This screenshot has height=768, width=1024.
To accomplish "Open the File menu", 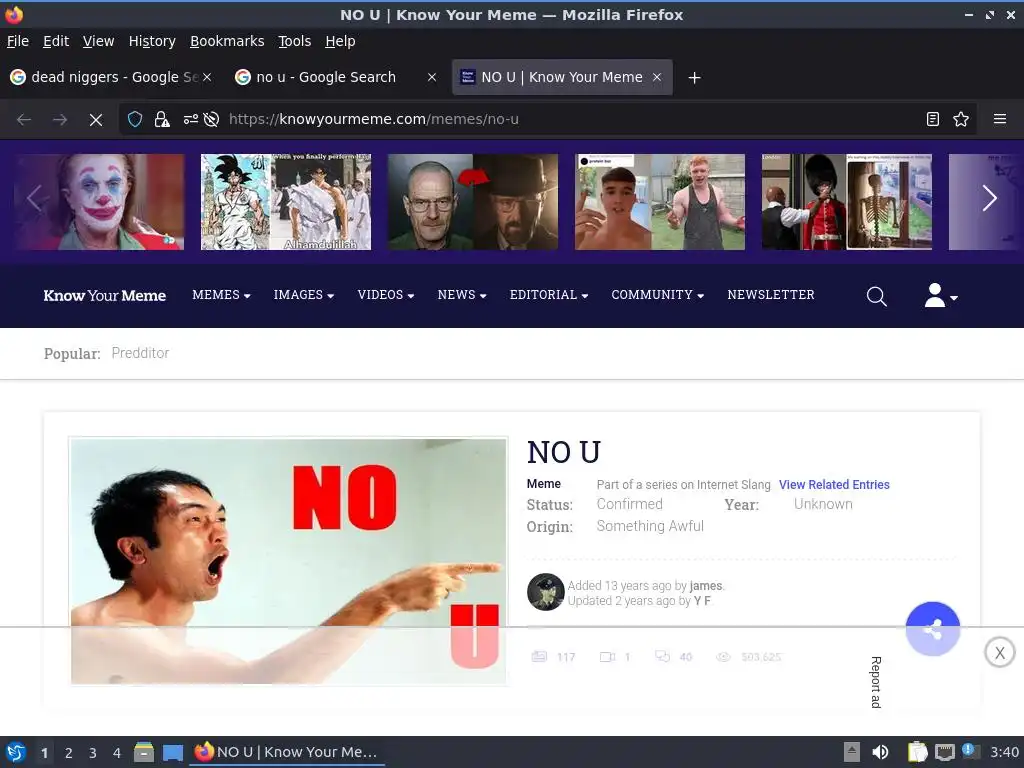I will point(18,41).
